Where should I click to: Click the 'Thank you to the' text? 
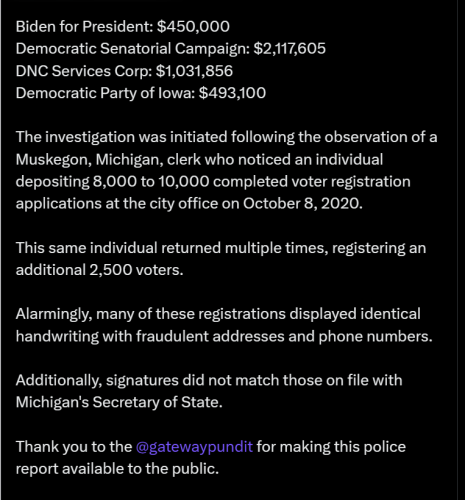[x=74, y=447]
